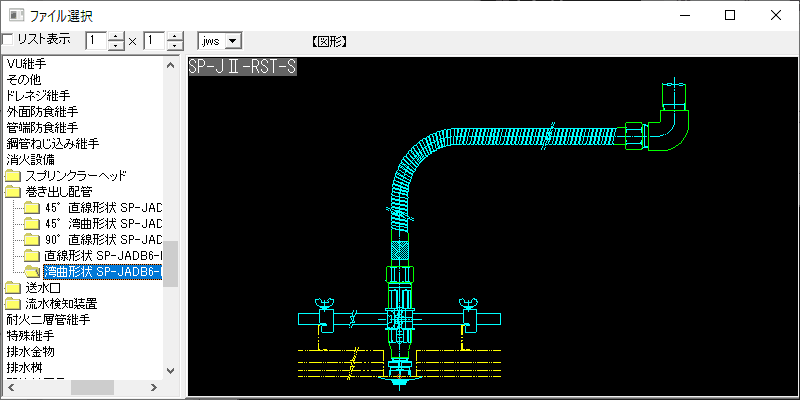The width and height of the screenshot is (800, 400).
Task: Click the tree's horizontal scrollbar right arrow
Action: pos(154,387)
